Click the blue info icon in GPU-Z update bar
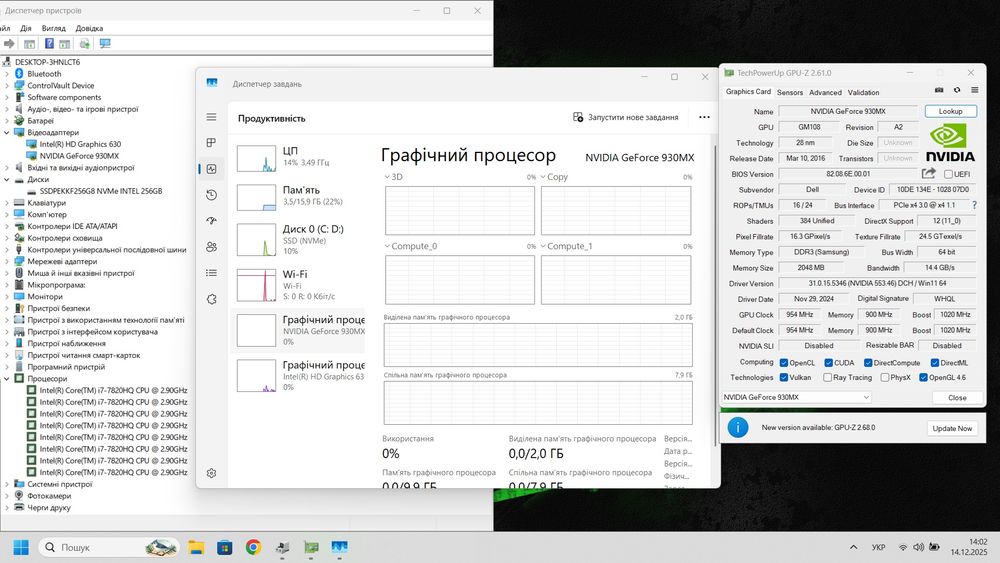 tap(738, 427)
